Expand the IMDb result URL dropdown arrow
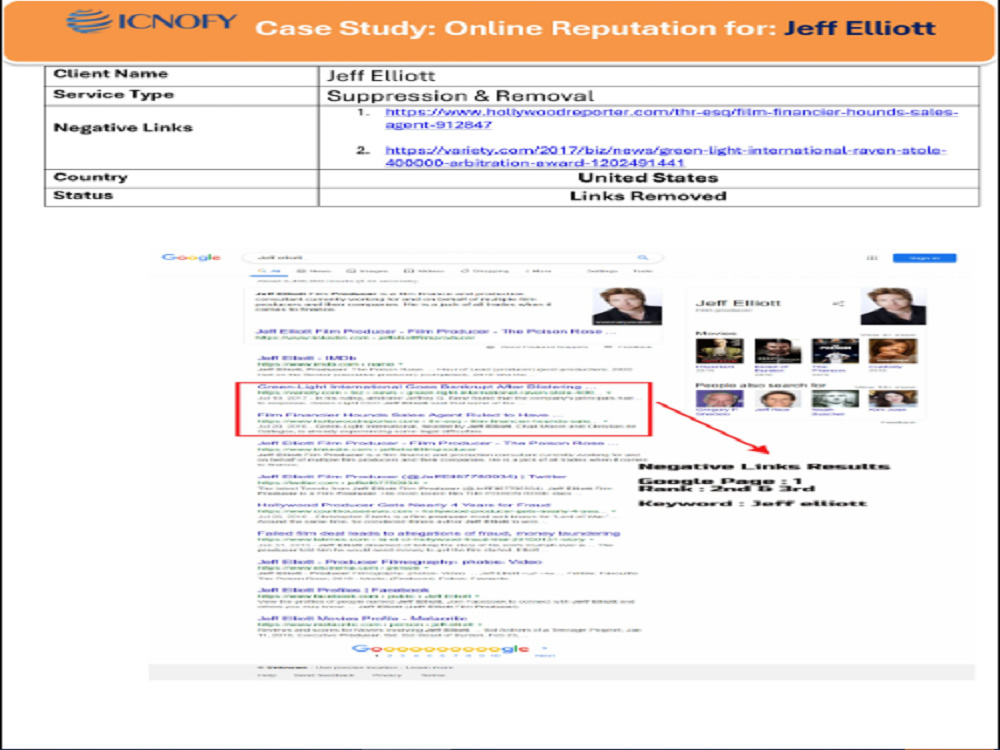 (400, 364)
